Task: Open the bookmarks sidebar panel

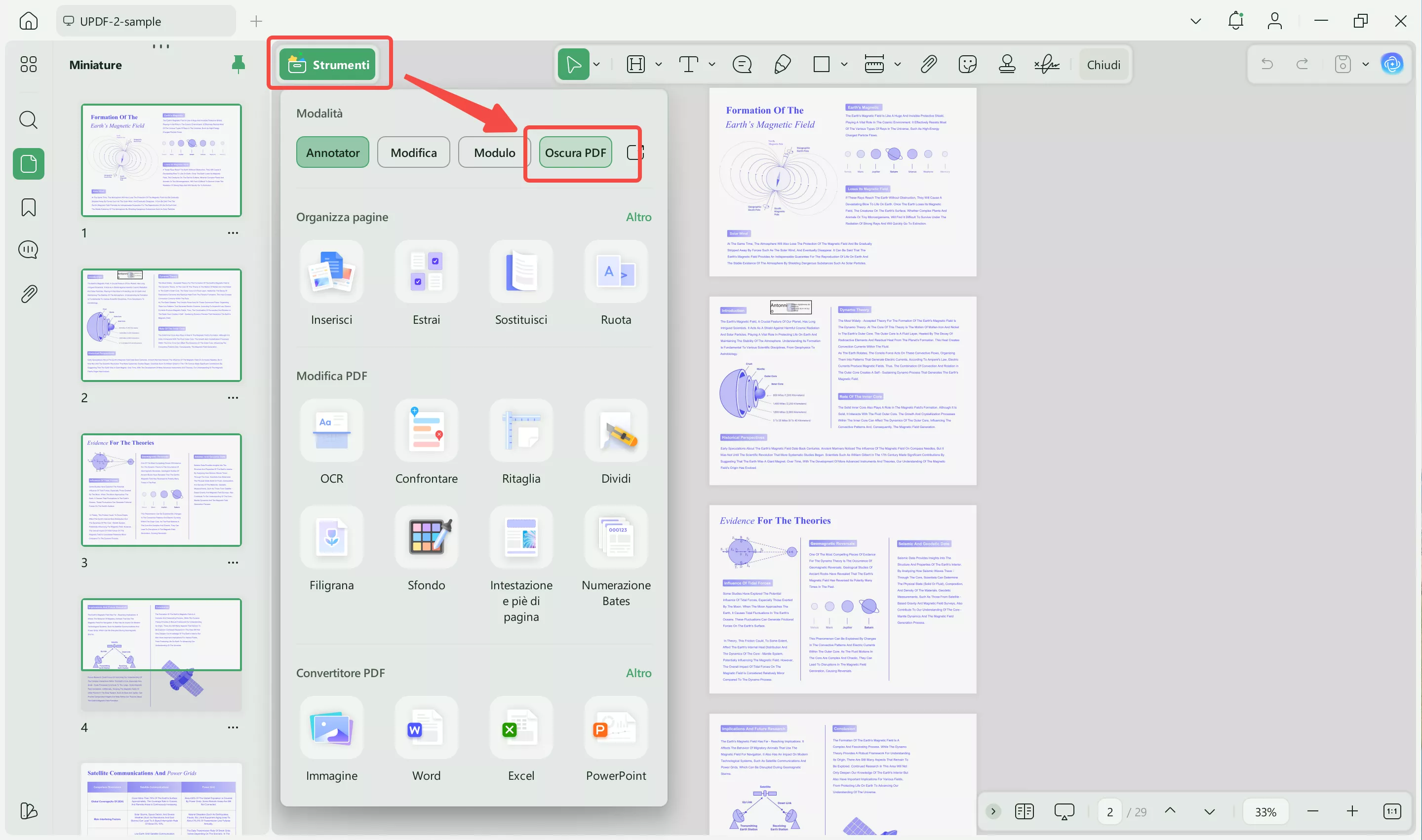Action: (28, 207)
